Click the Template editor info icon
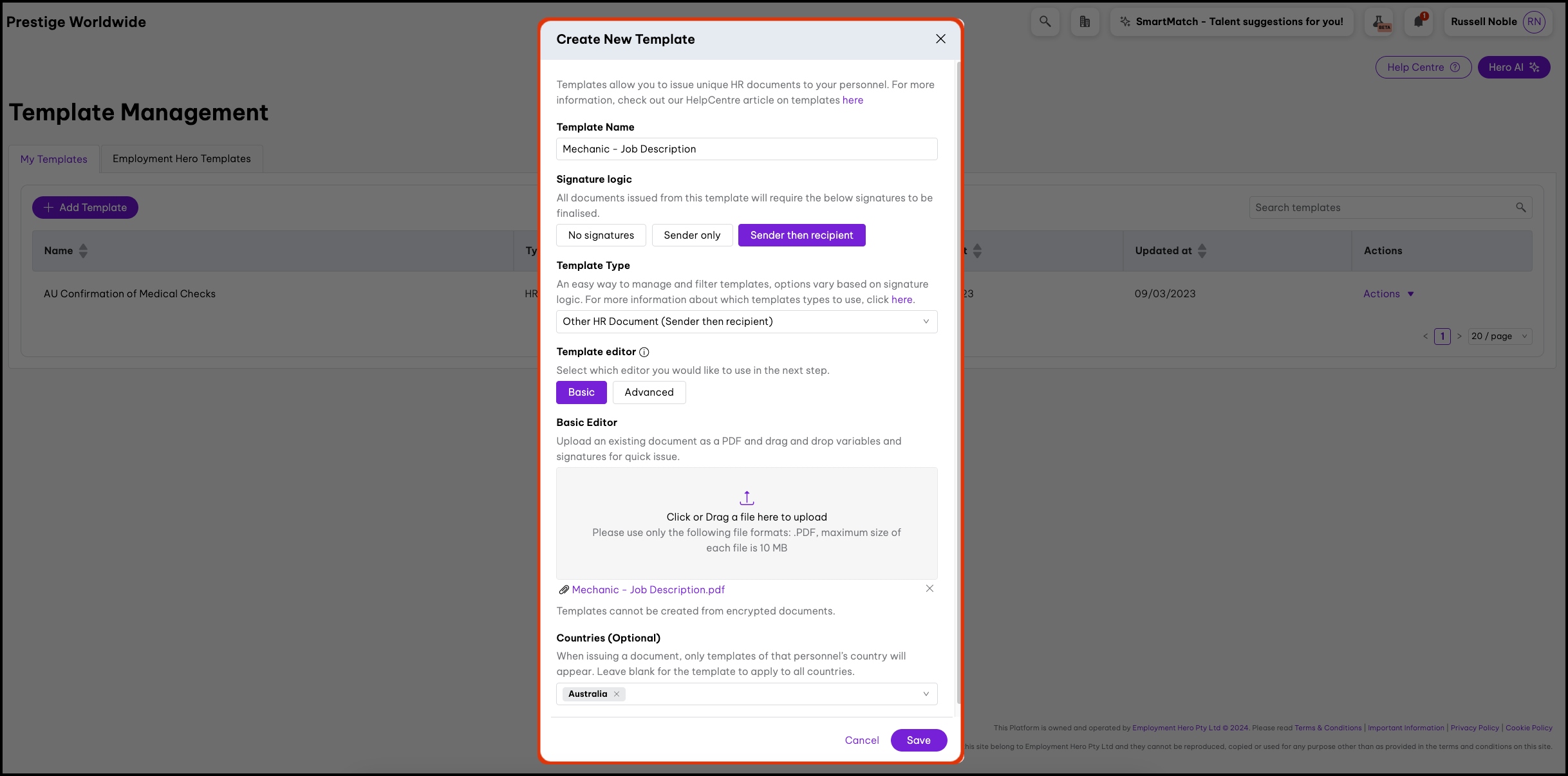1568x776 pixels. [644, 352]
